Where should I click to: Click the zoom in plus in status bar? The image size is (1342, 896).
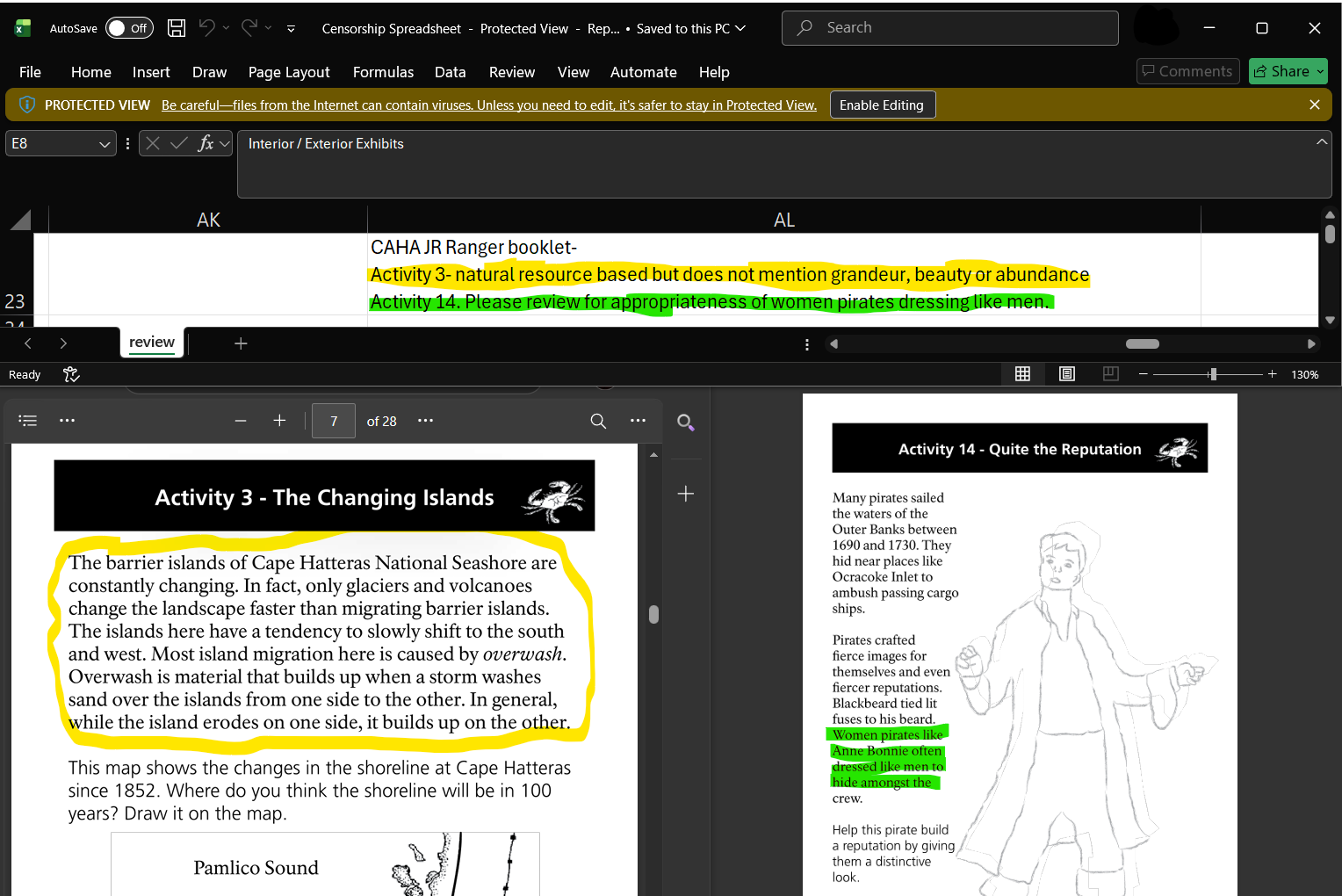1272,374
